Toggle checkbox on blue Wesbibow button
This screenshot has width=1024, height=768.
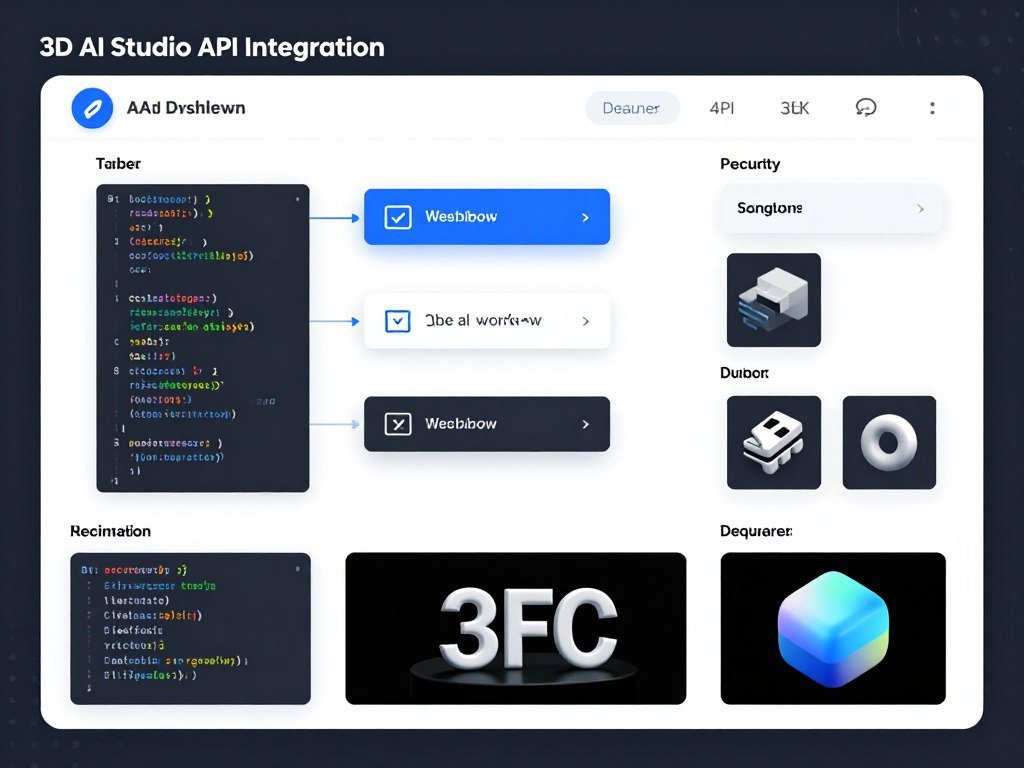[x=398, y=217]
